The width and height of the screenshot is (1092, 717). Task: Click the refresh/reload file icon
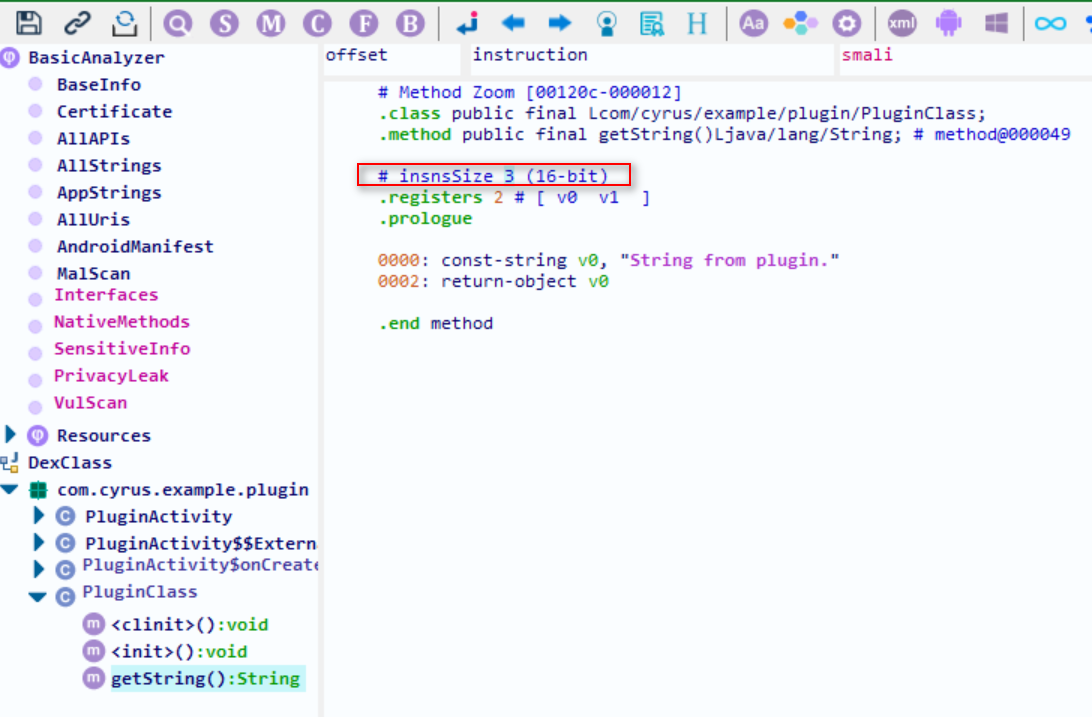(x=125, y=23)
